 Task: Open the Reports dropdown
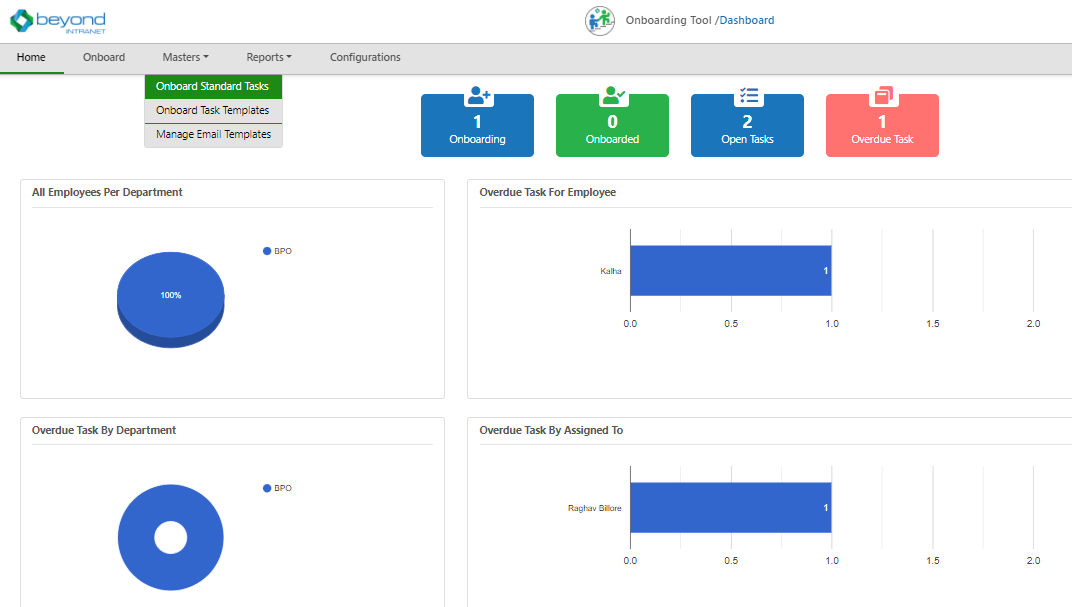coord(268,57)
